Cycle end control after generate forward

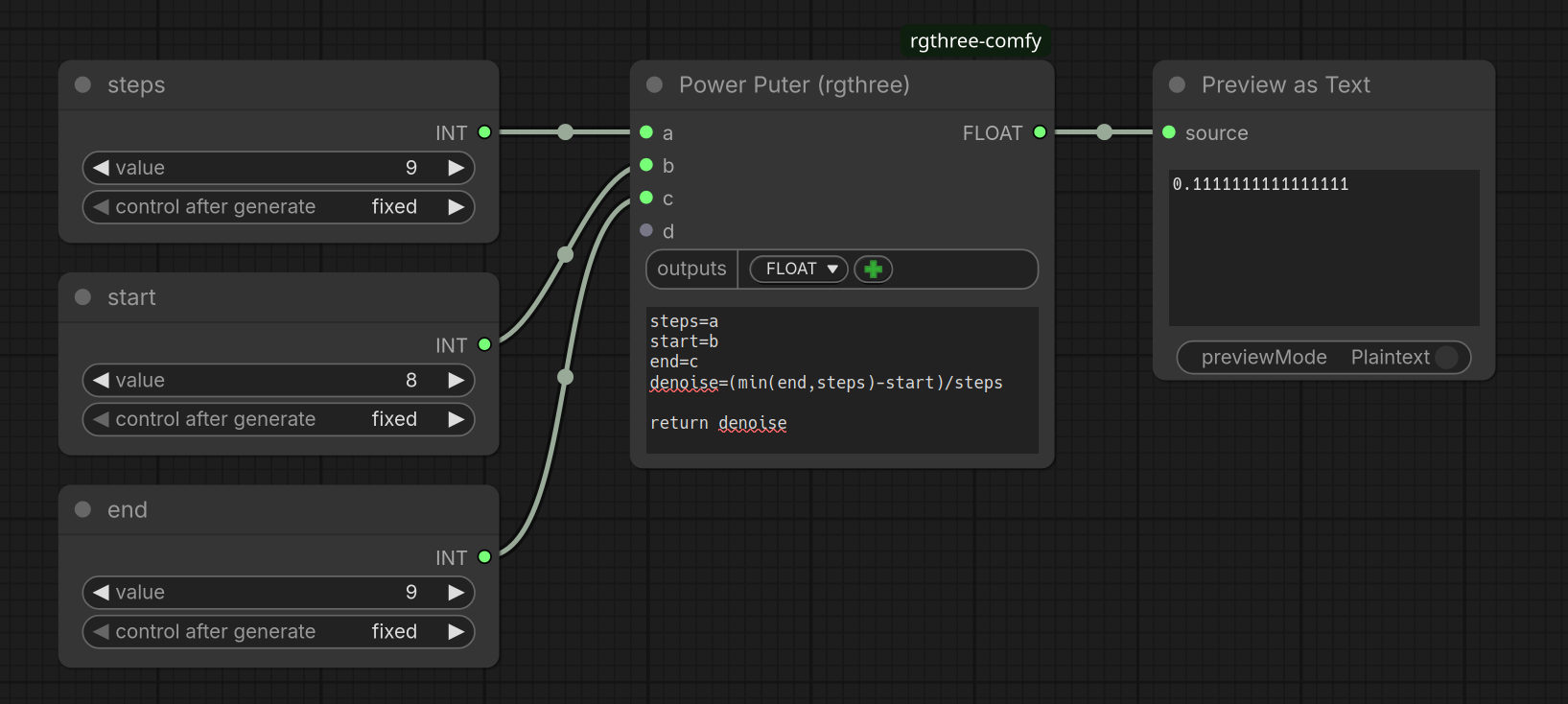(456, 632)
